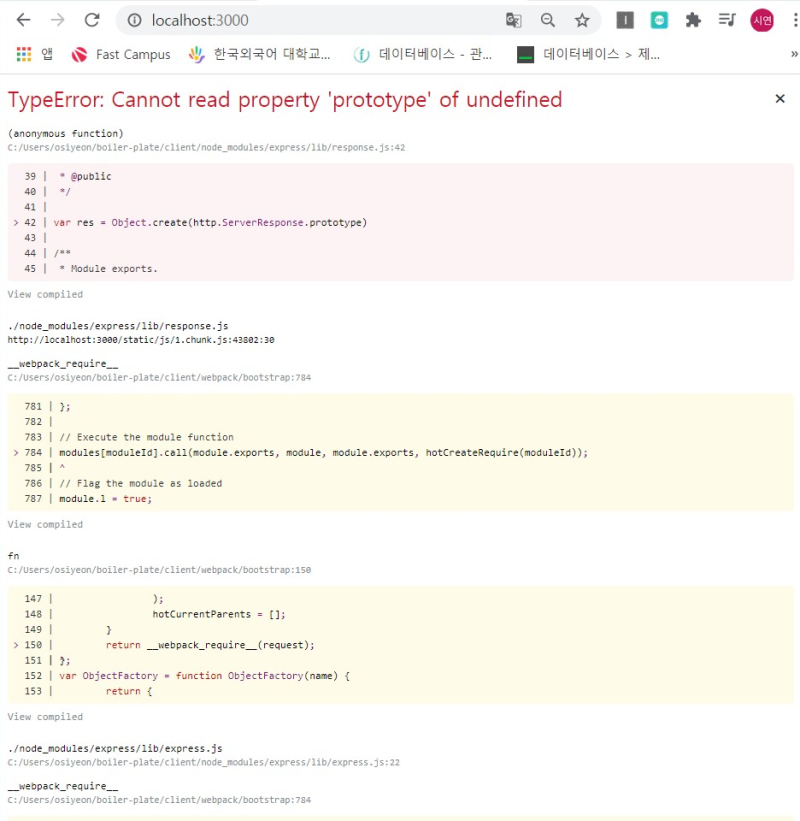Open the zoom magnifier control
Image resolution: width=800 pixels, height=821 pixels.
[548, 20]
